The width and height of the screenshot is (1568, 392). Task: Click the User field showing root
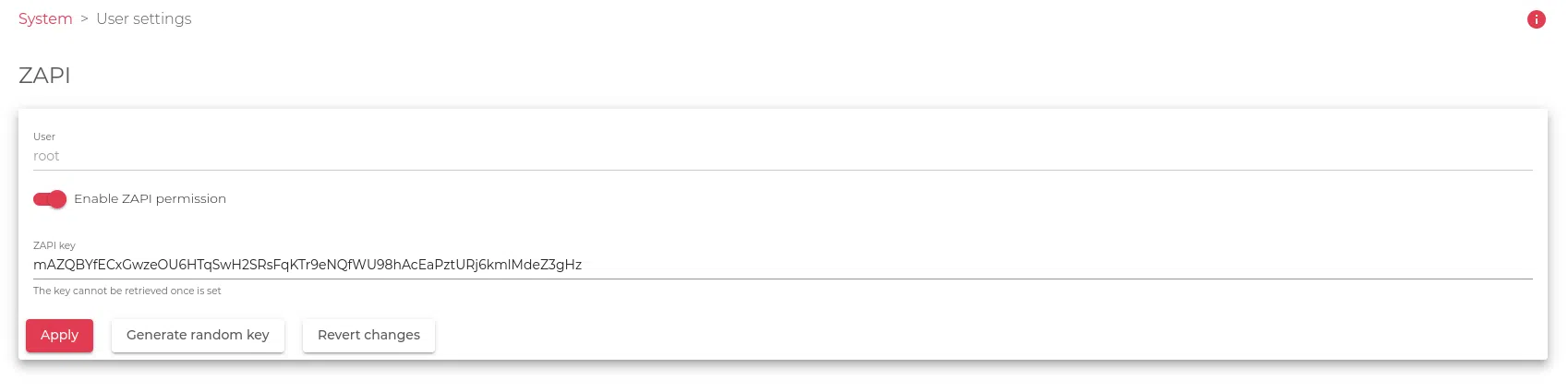tap(783, 157)
